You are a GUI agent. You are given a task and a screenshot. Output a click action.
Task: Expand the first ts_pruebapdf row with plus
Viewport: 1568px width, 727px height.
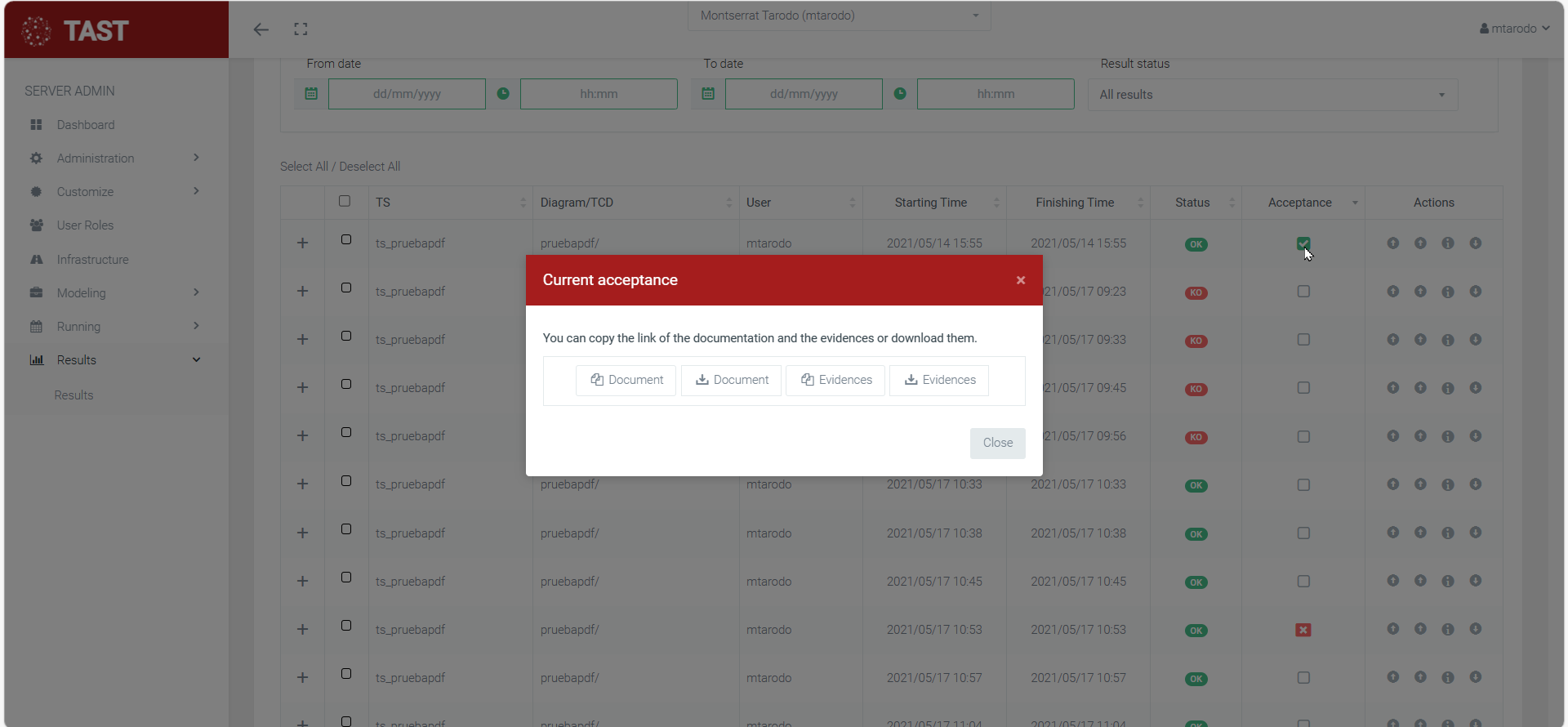[x=302, y=243]
